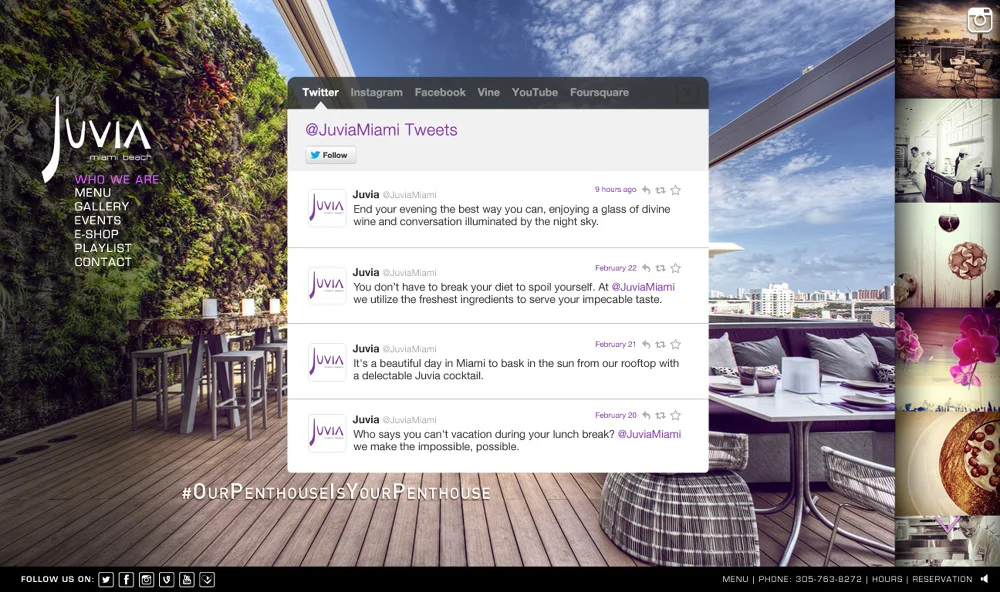Open the chocolate dessert Instagram thumbnail

tap(947, 255)
